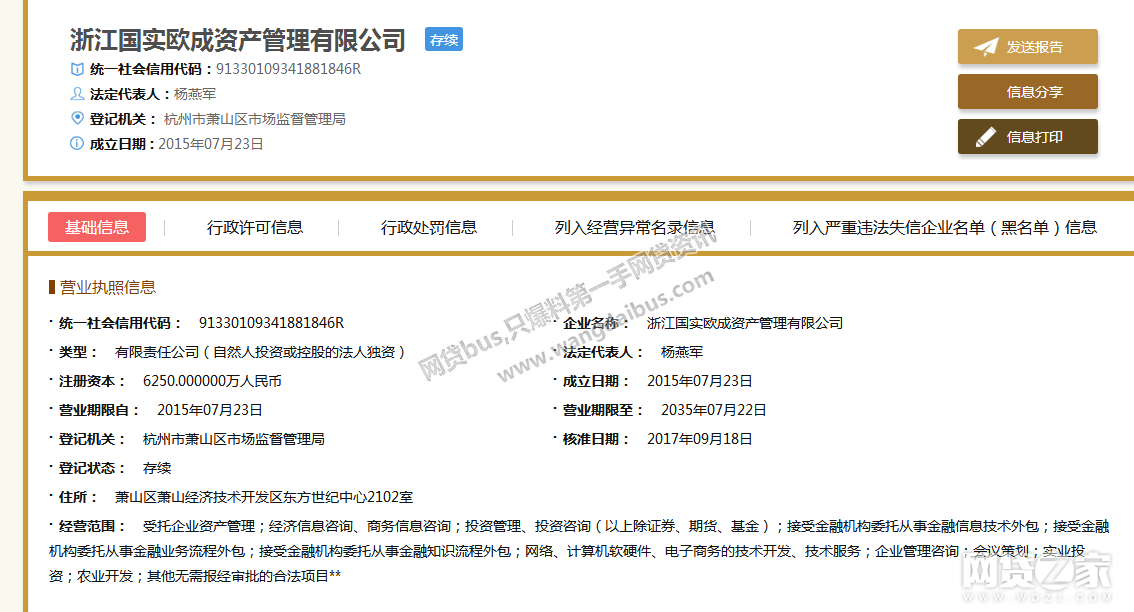View the 列入经营异常名录信息 tab
Screen dimensions: 1134x612
(x=634, y=227)
